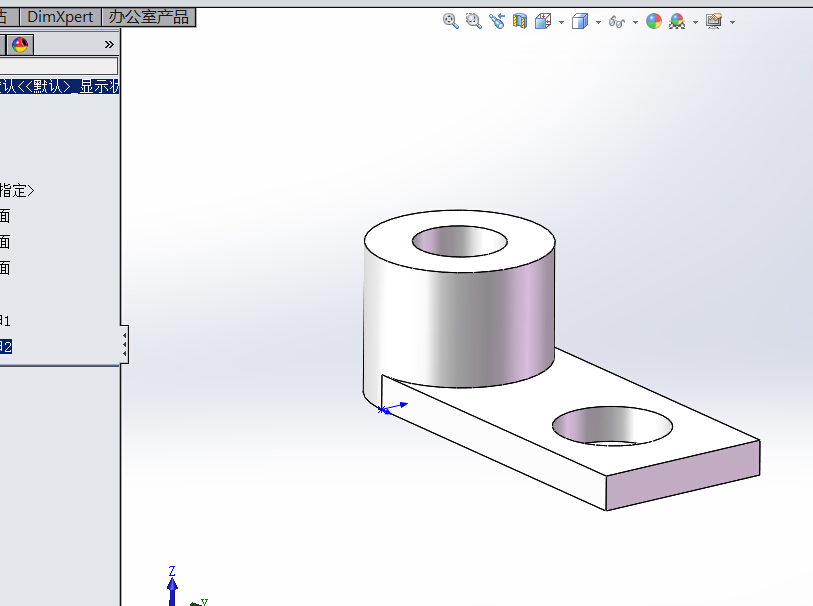Open the DimXpert tab
This screenshot has height=606, width=813.
click(60, 17)
